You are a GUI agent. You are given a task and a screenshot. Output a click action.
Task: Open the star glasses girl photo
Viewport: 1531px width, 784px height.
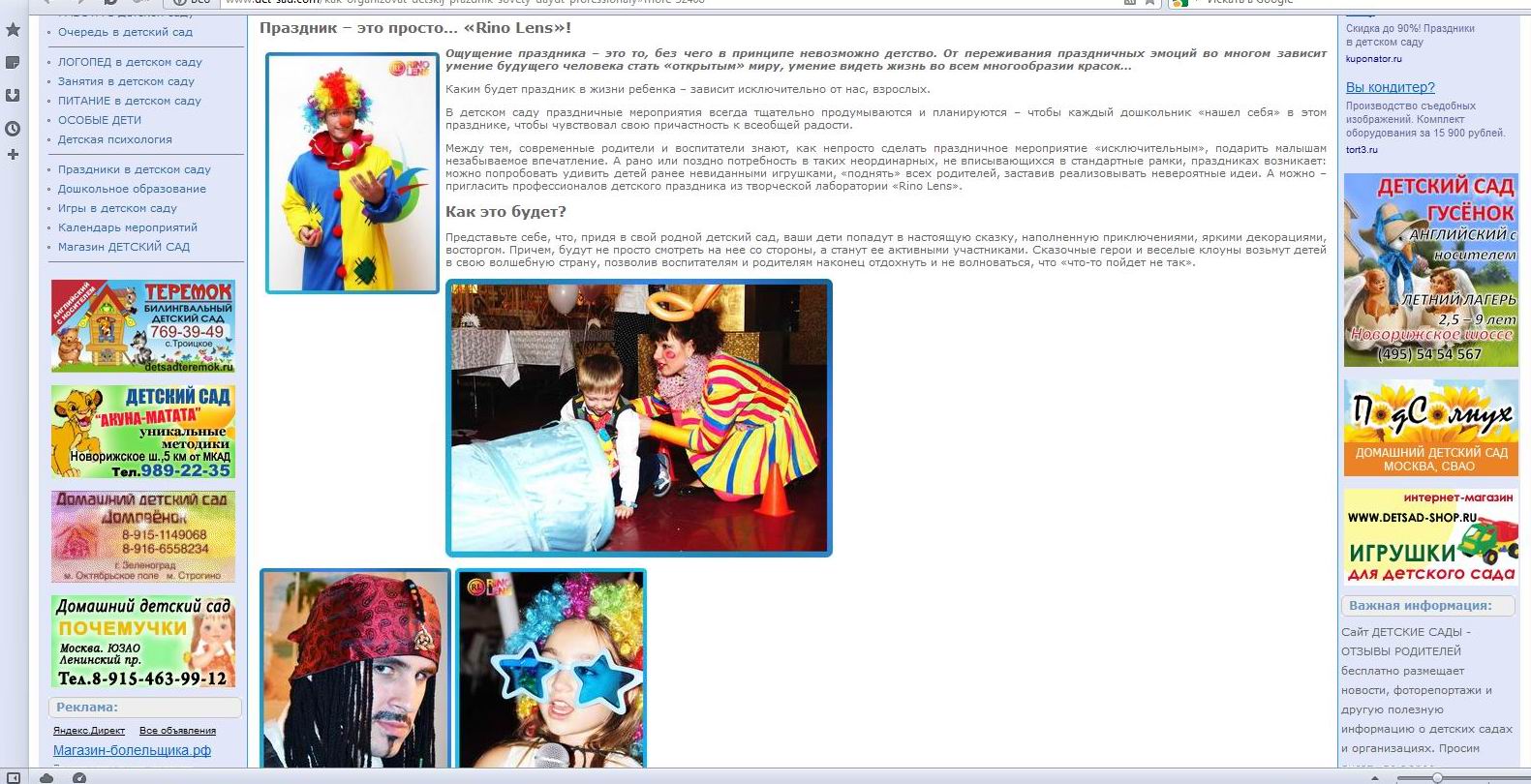pos(551,668)
